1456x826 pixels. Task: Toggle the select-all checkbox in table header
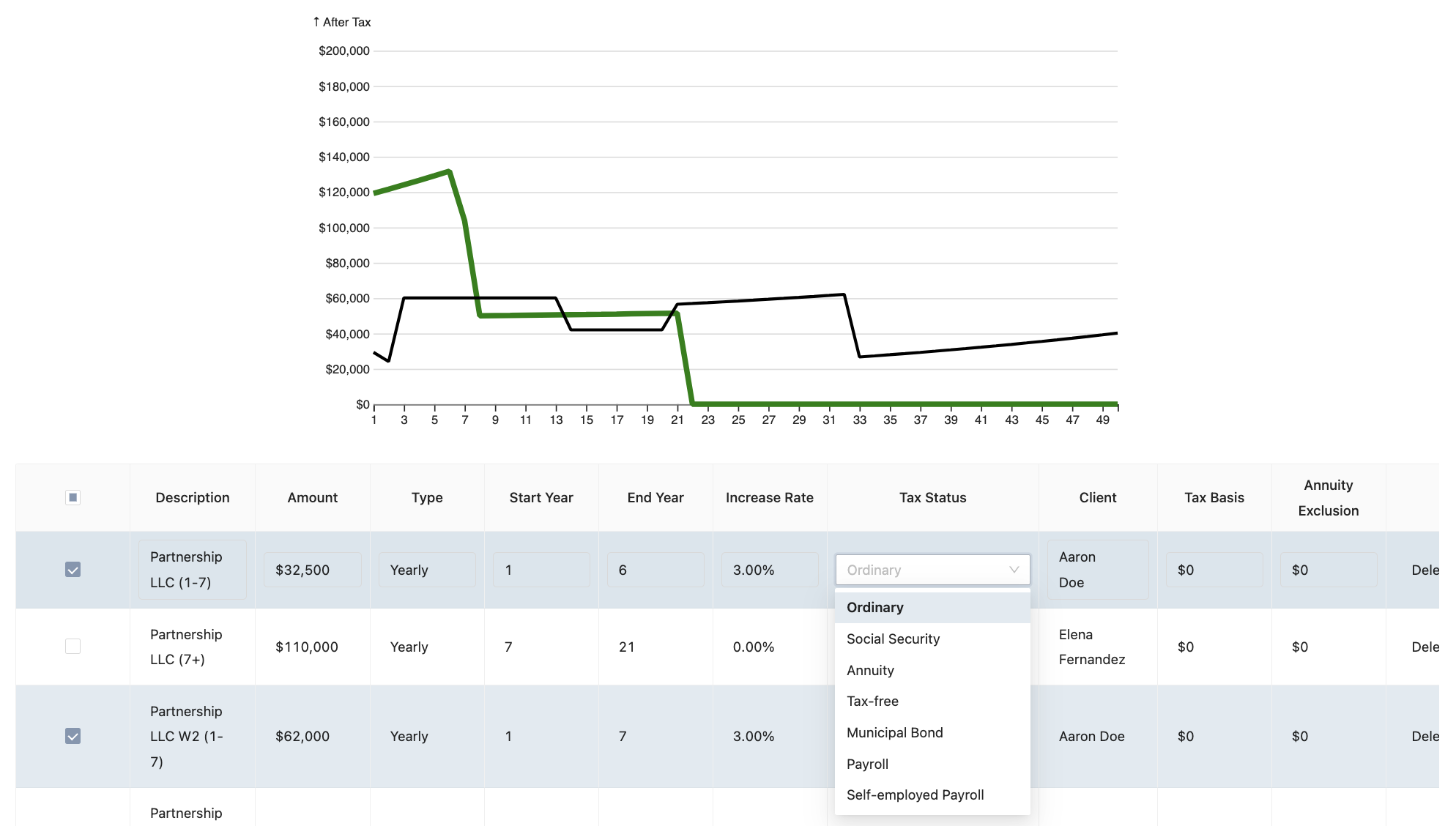(x=73, y=498)
